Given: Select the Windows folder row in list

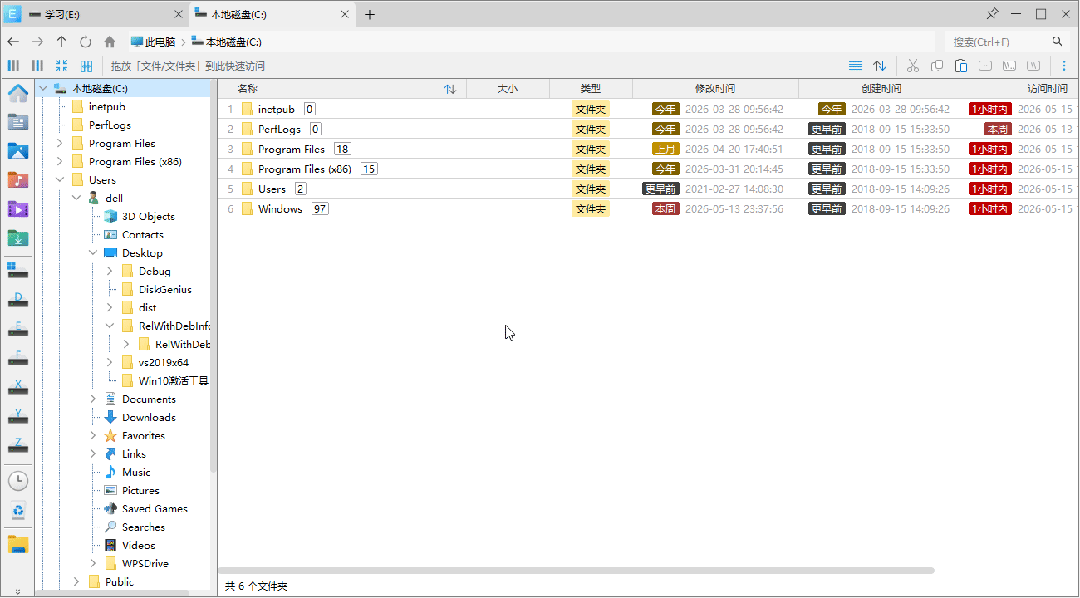Looking at the screenshot, I should point(648,209).
